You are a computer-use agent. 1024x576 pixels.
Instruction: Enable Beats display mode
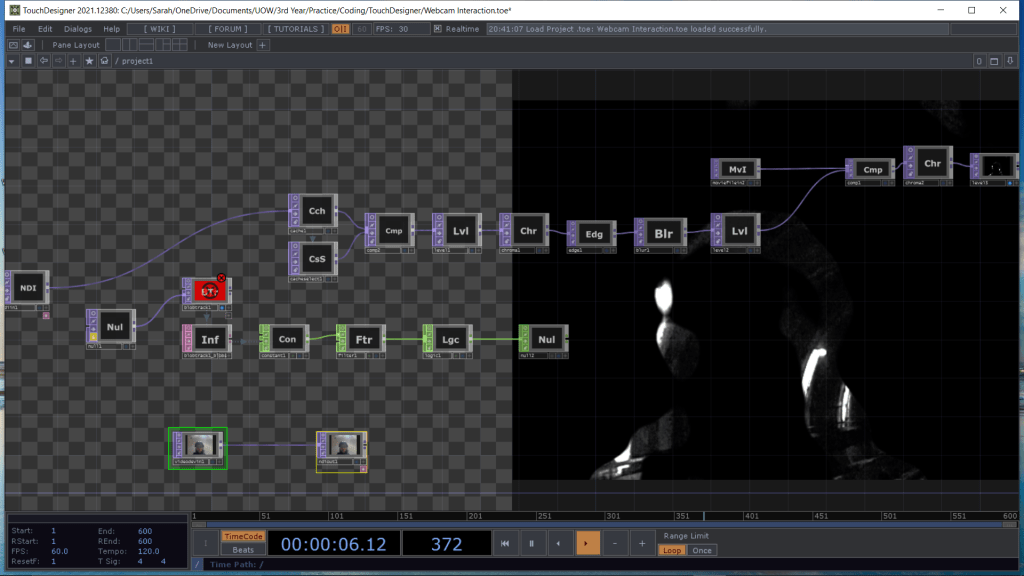click(x=242, y=550)
